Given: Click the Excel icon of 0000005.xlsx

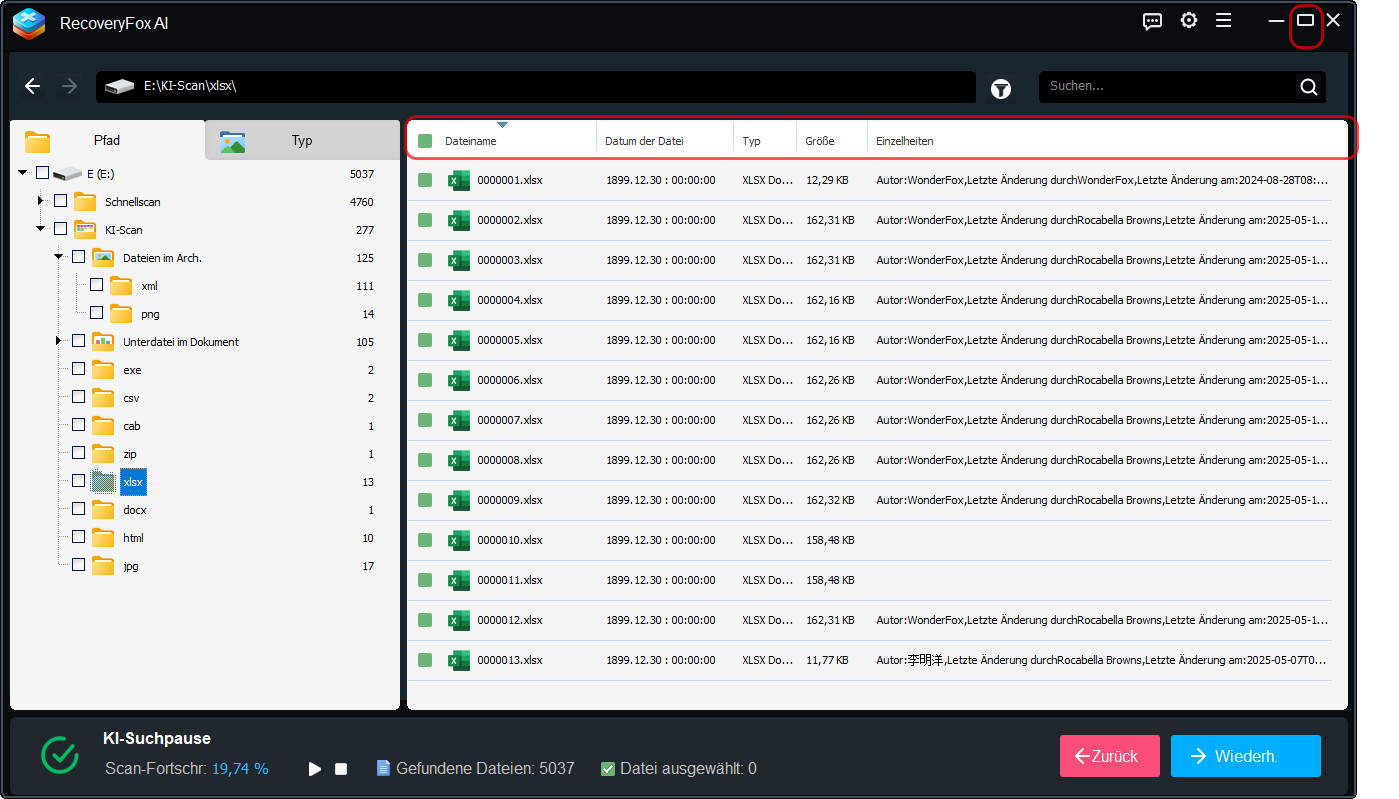Looking at the screenshot, I should pyautogui.click(x=459, y=340).
